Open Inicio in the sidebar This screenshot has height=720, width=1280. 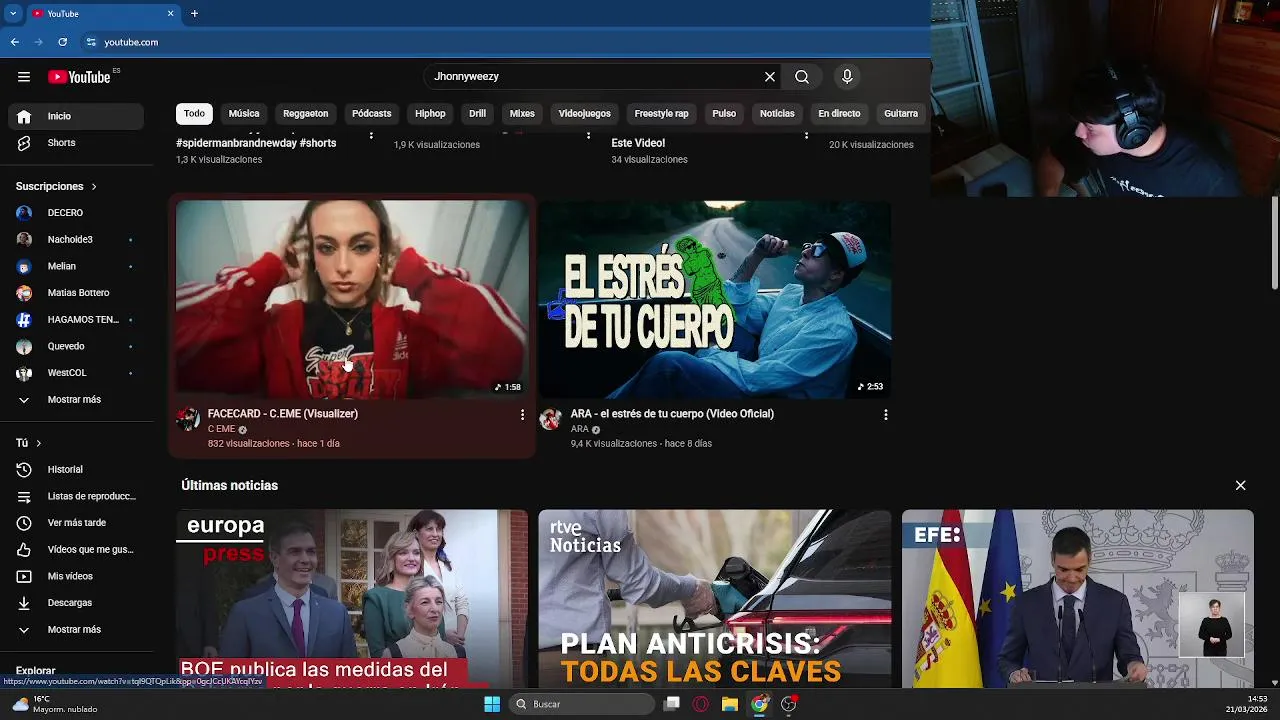click(76, 116)
